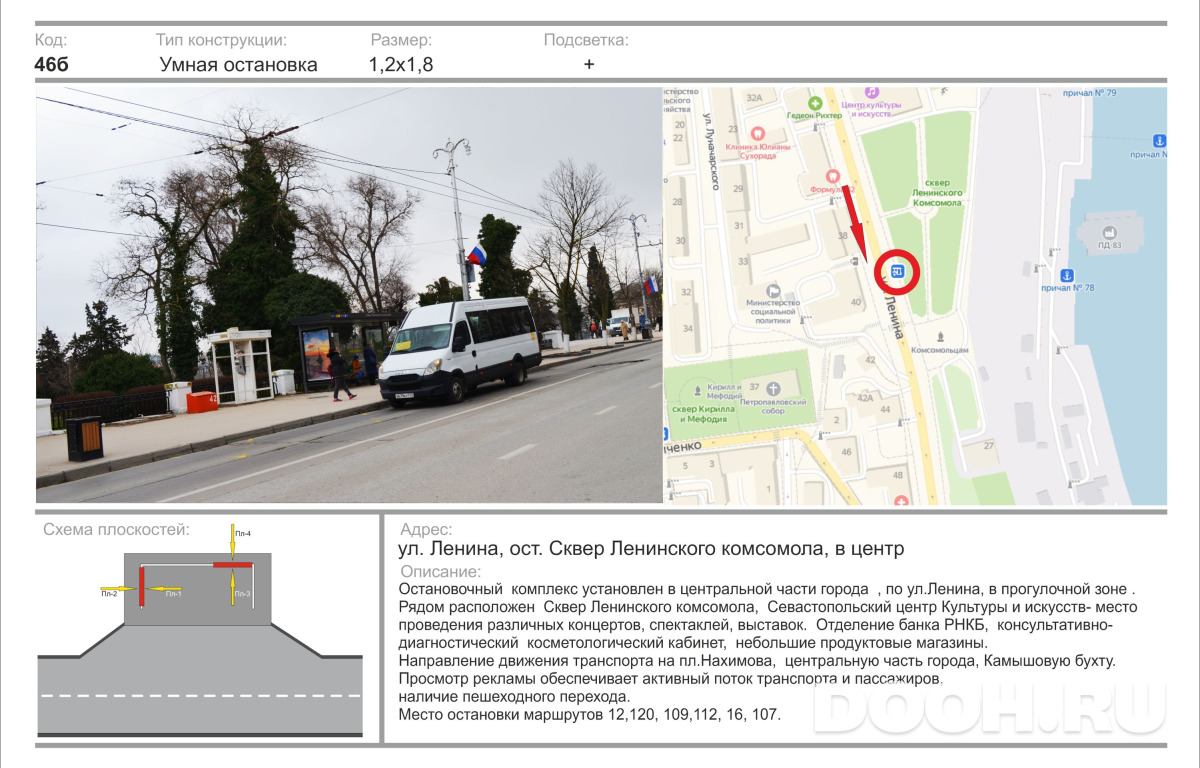1200x768 pixels.
Task: Select the причал № 79 map label
Action: point(1090,93)
